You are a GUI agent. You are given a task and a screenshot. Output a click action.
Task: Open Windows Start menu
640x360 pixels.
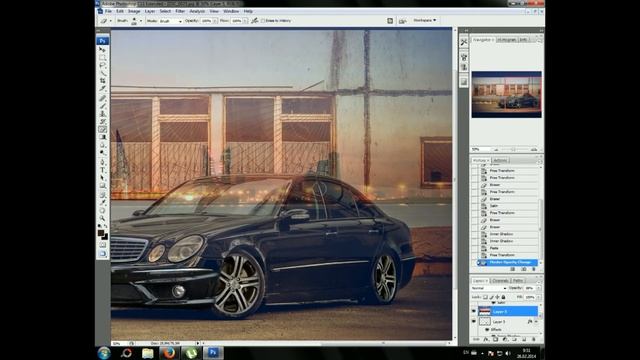(x=104, y=353)
